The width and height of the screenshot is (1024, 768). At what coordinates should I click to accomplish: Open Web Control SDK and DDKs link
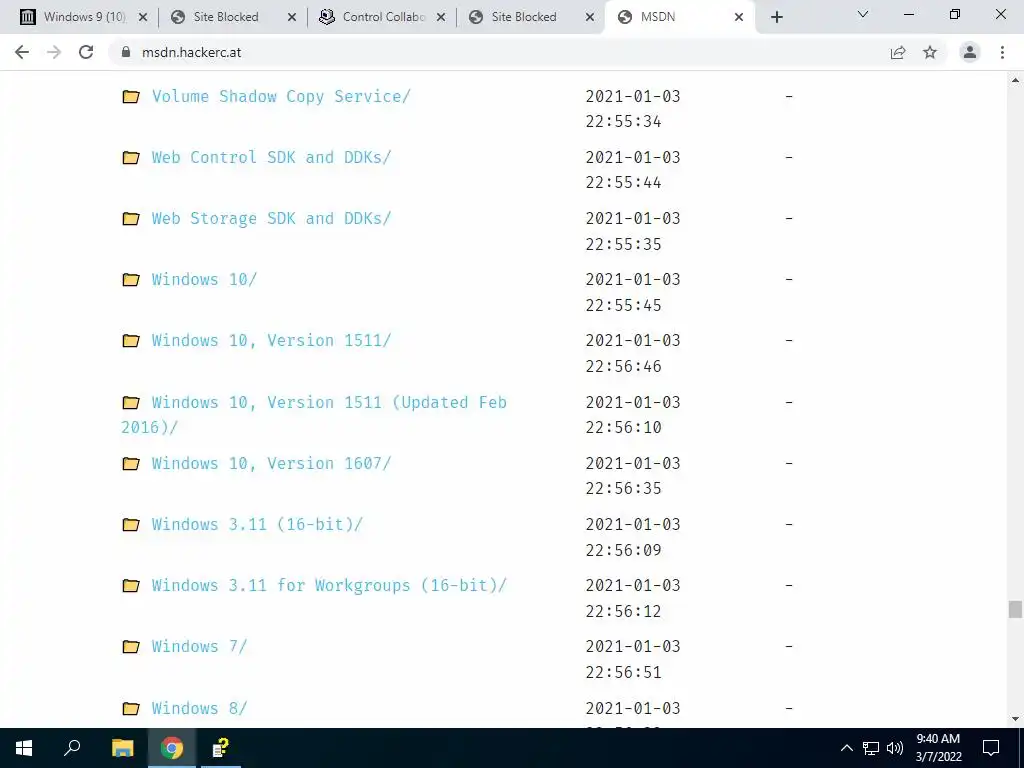[271, 157]
